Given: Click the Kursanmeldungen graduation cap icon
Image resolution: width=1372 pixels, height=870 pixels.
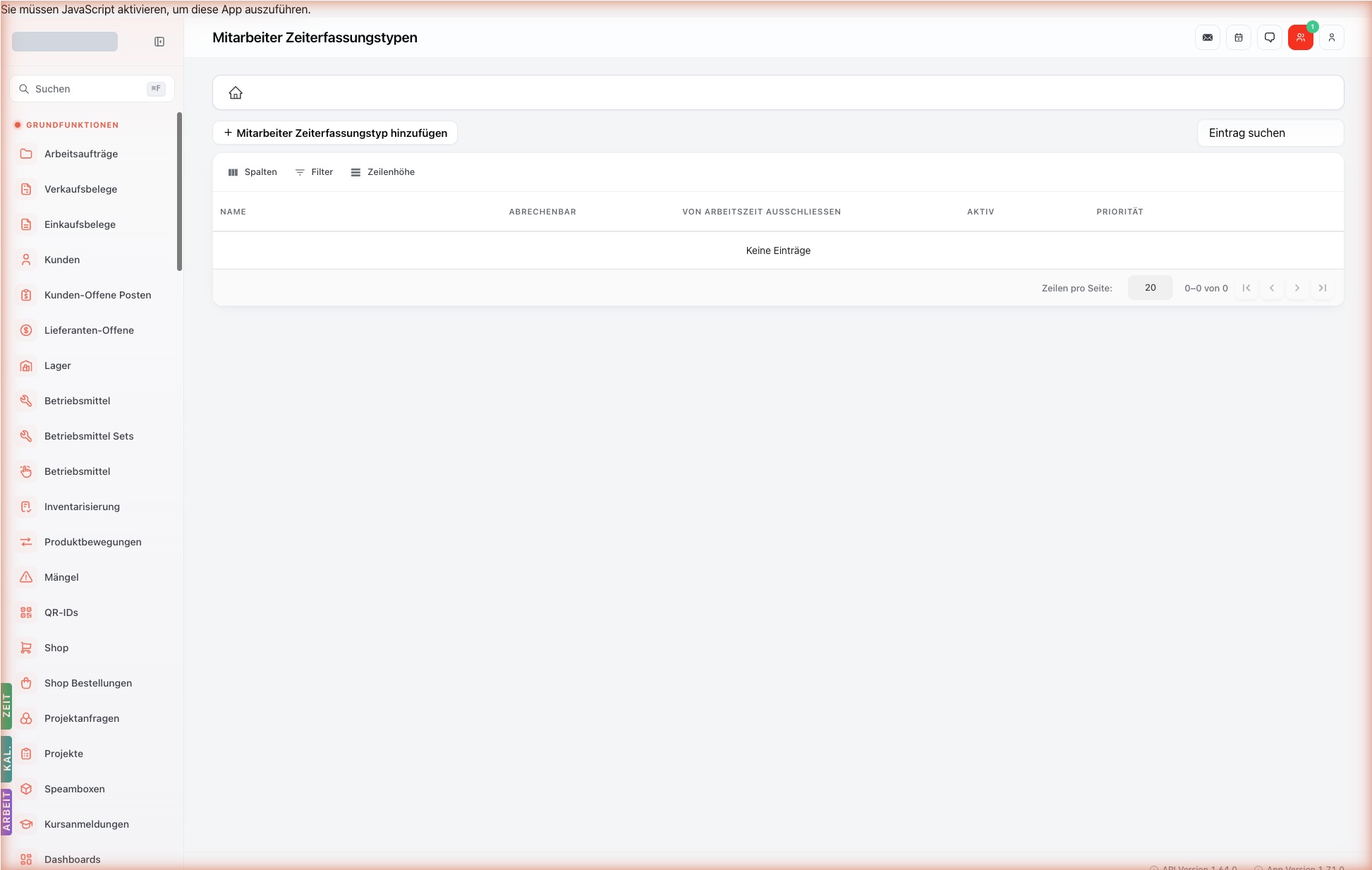Looking at the screenshot, I should [26, 824].
